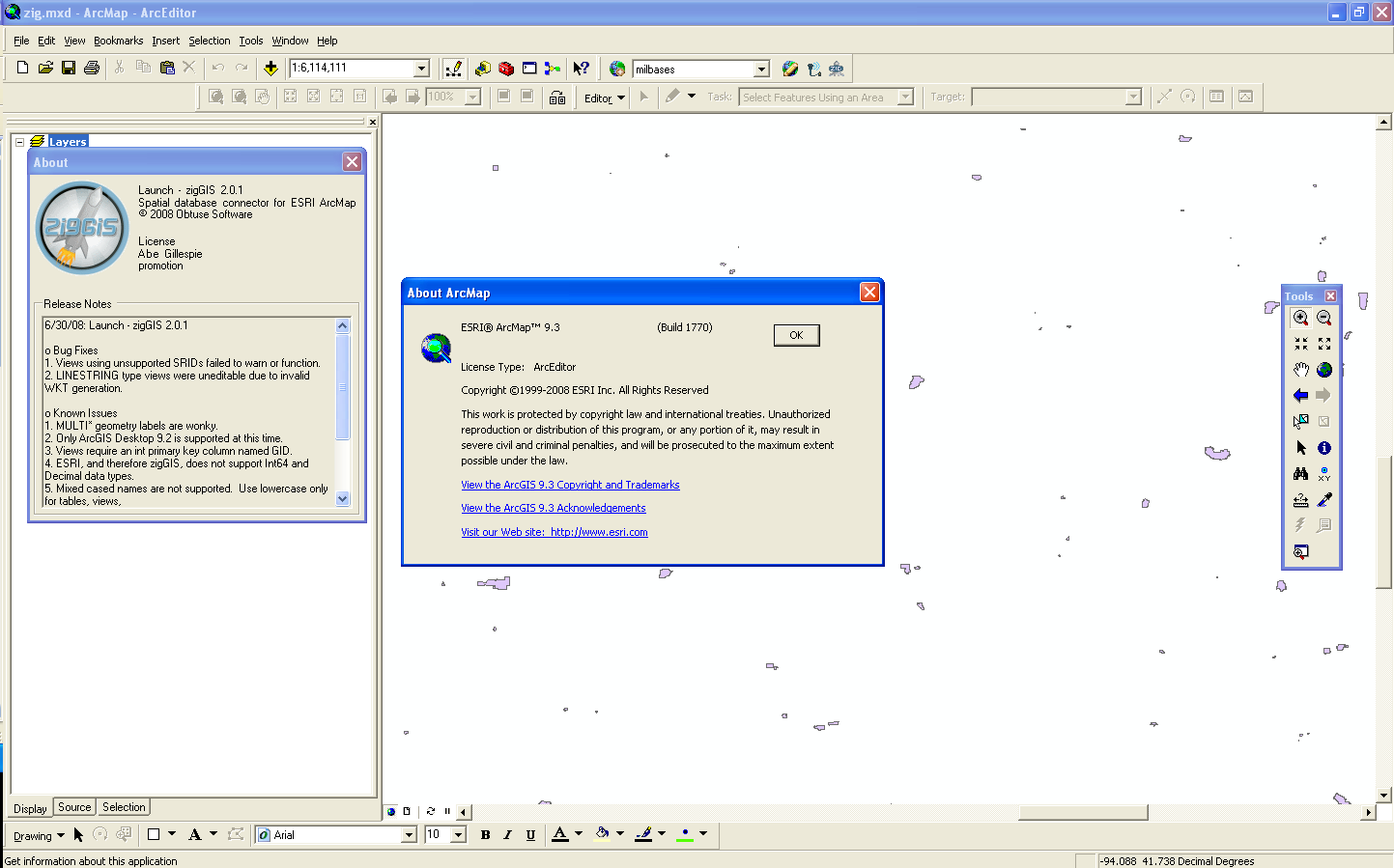Toggle Underline text formatting
1394x868 pixels.
tap(530, 835)
